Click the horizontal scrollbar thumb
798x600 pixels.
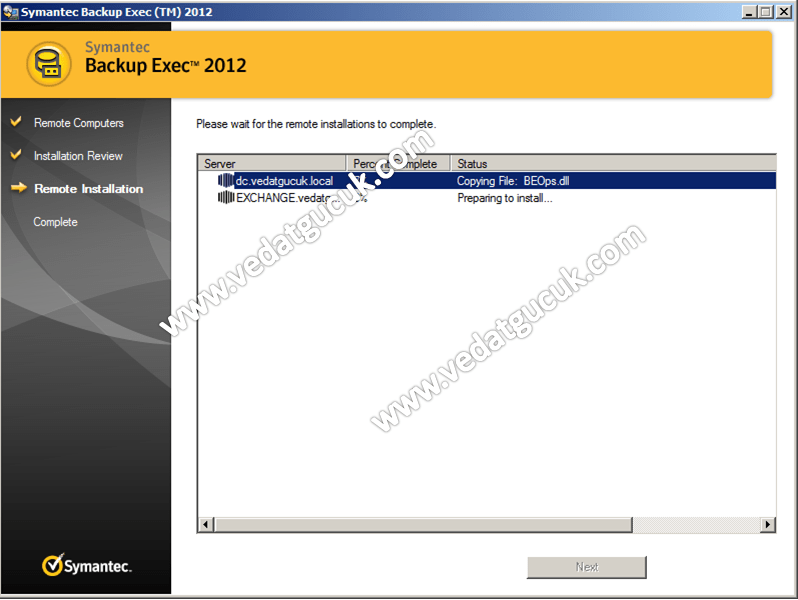tap(423, 524)
